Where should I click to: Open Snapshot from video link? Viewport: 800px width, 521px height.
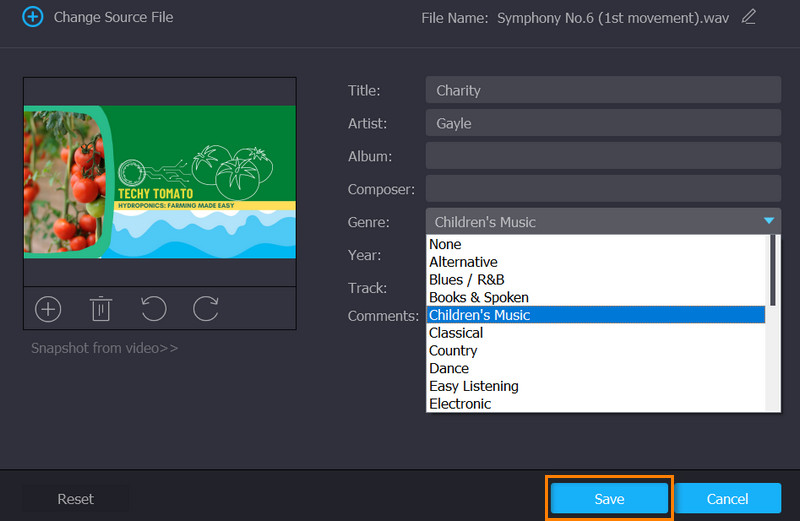coord(104,348)
